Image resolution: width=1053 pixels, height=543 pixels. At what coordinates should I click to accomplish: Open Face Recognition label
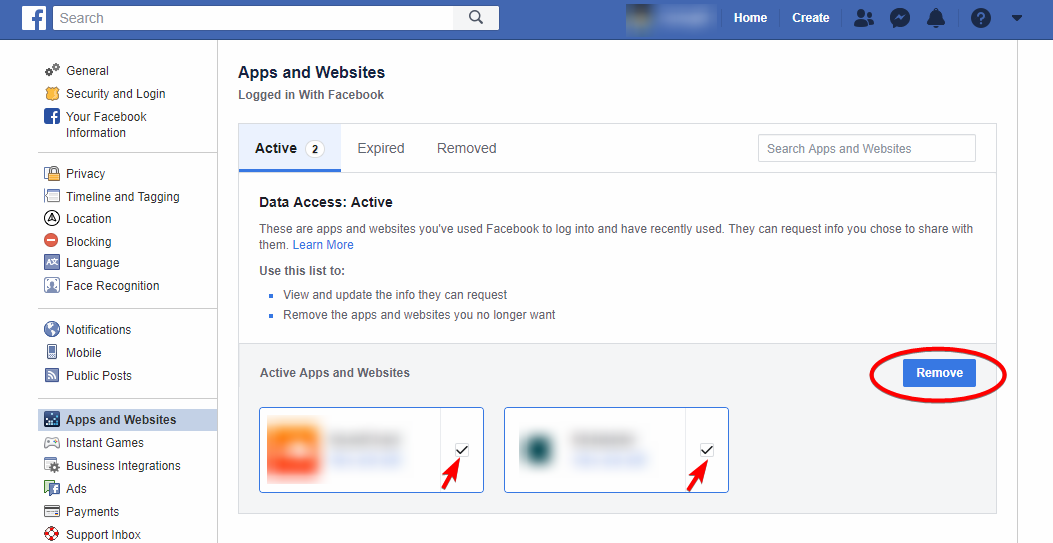[113, 285]
